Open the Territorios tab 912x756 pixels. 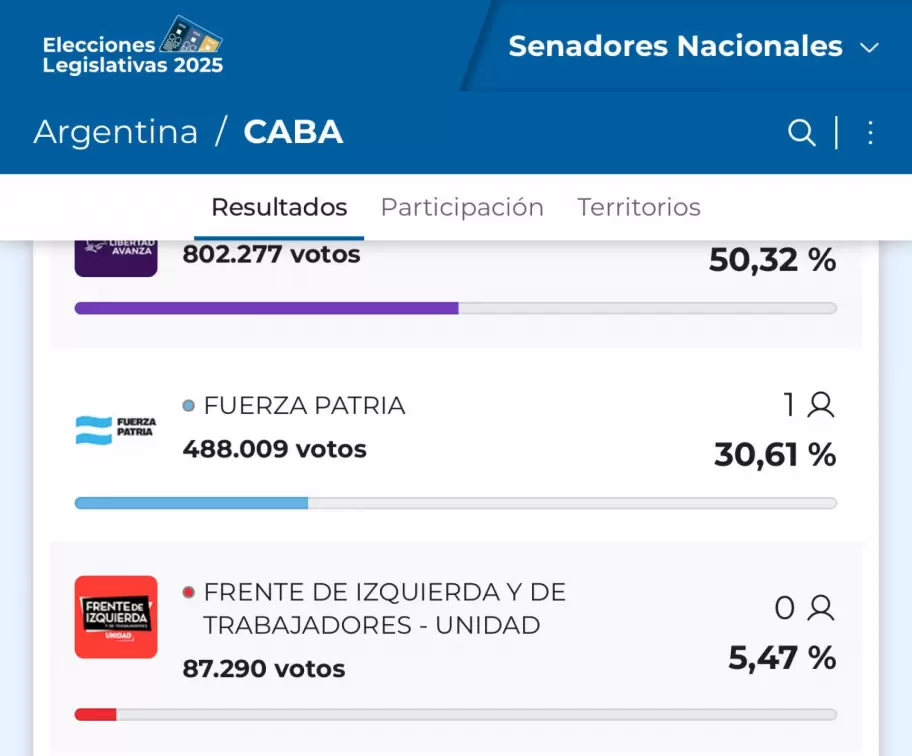point(639,207)
